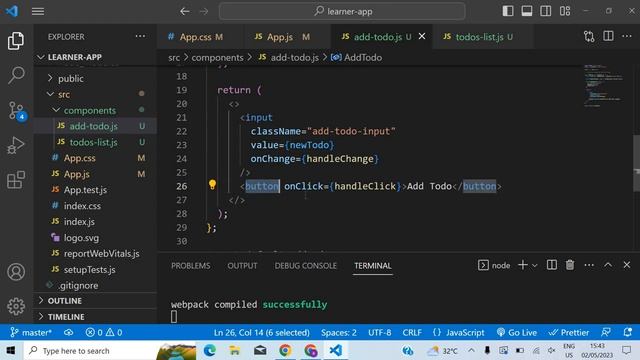640x360 pixels.
Task: Toggle bottom panel layout icon
Action: tap(527, 11)
